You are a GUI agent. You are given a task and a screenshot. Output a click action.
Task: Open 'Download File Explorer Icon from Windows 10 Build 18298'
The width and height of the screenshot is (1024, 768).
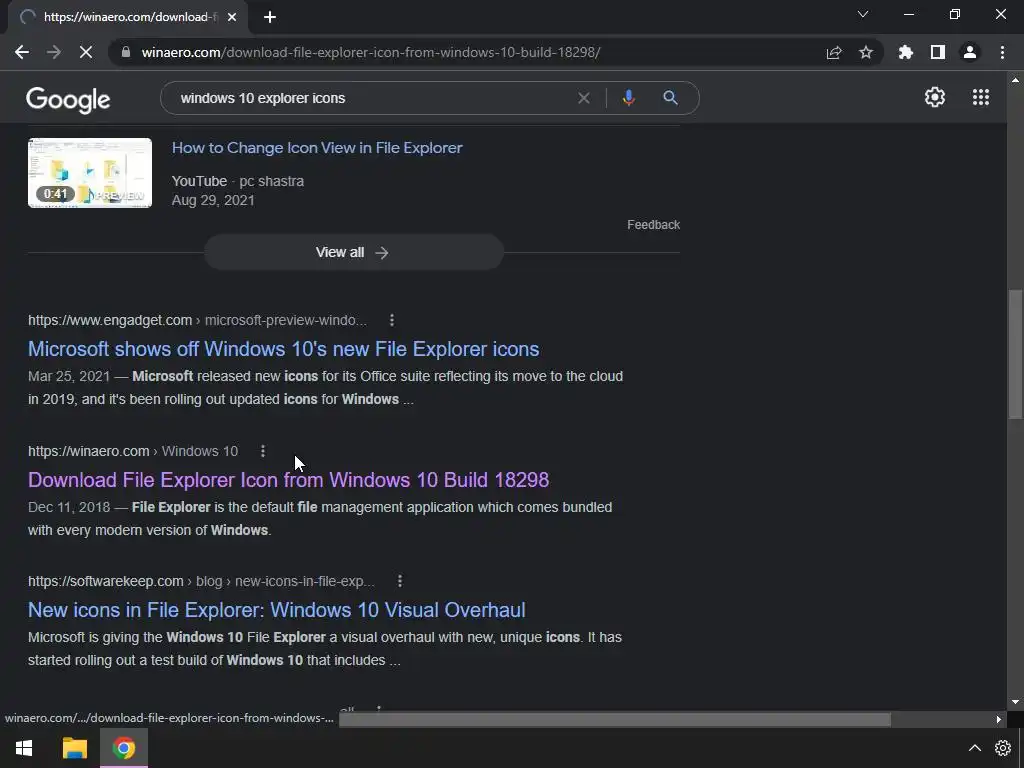pos(289,480)
